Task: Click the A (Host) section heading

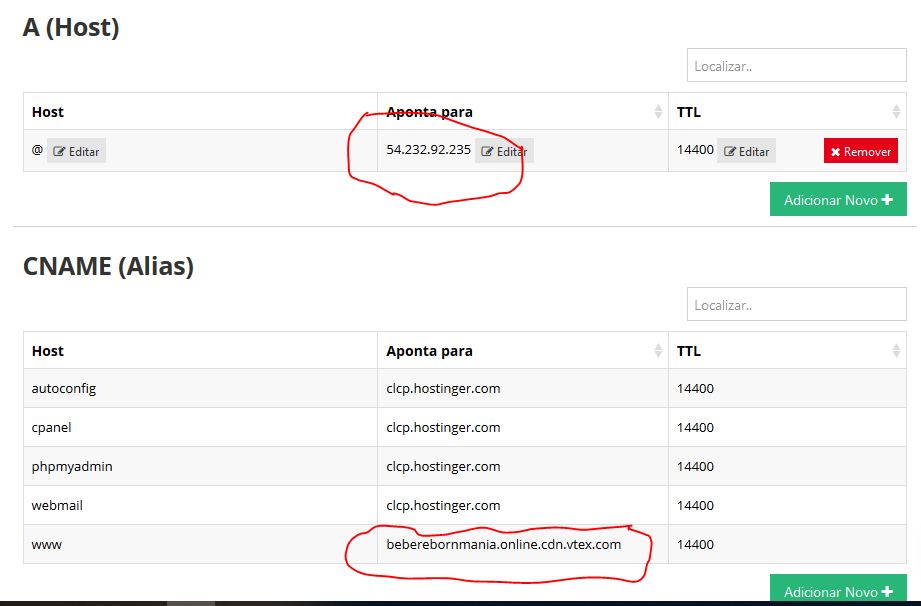Action: (x=70, y=27)
